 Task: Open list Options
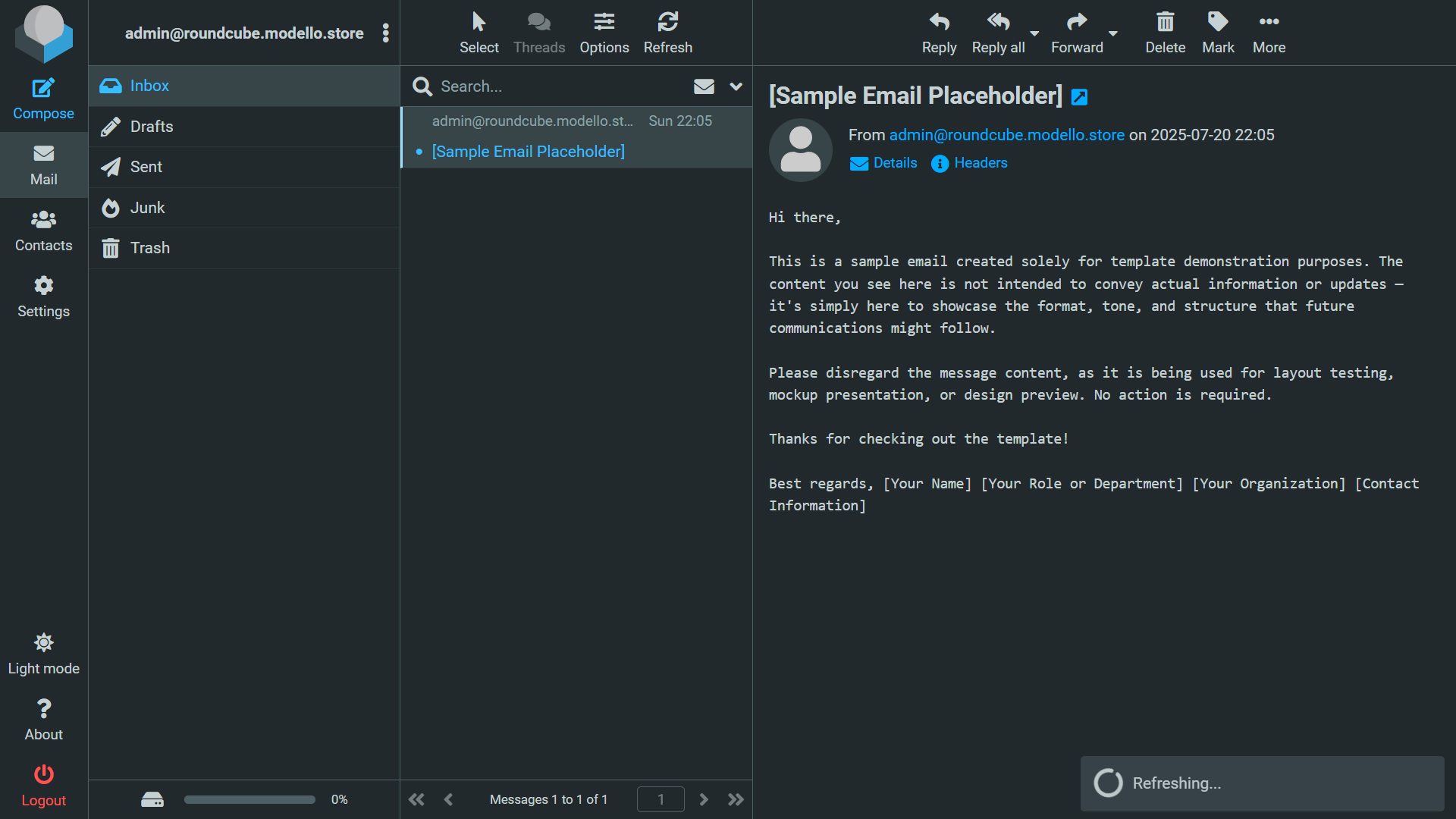coord(604,33)
